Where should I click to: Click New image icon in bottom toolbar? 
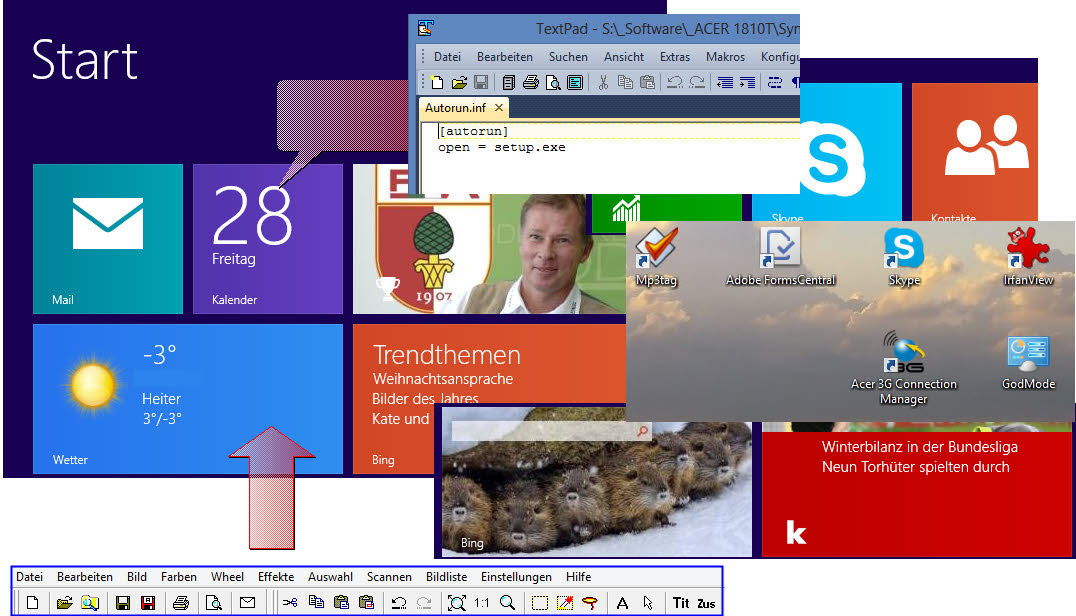pyautogui.click(x=32, y=603)
